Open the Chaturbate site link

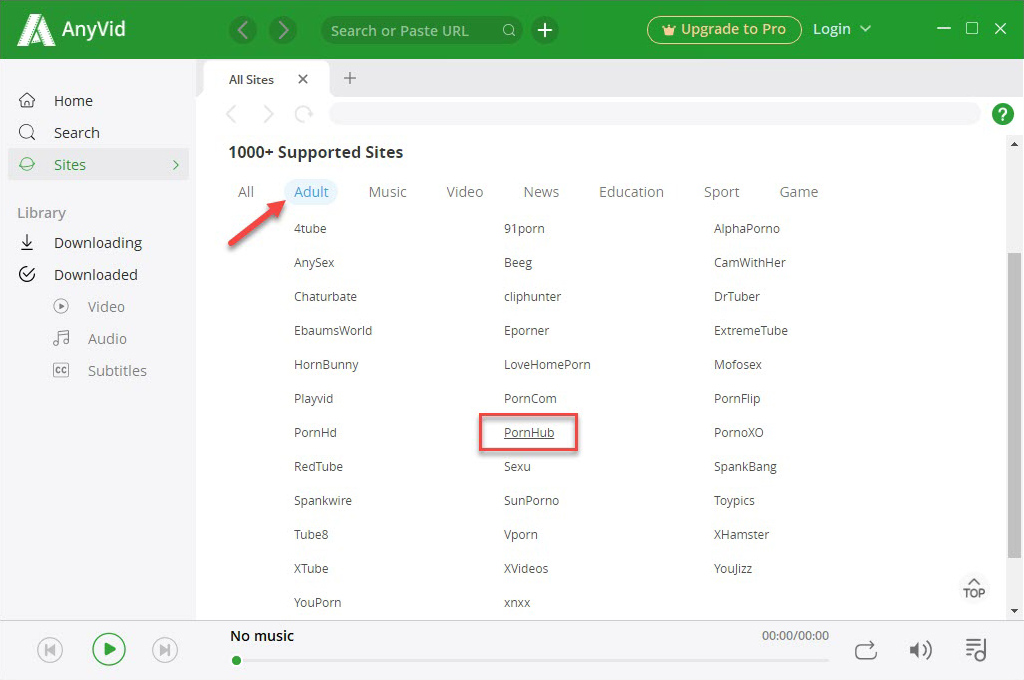[325, 297]
